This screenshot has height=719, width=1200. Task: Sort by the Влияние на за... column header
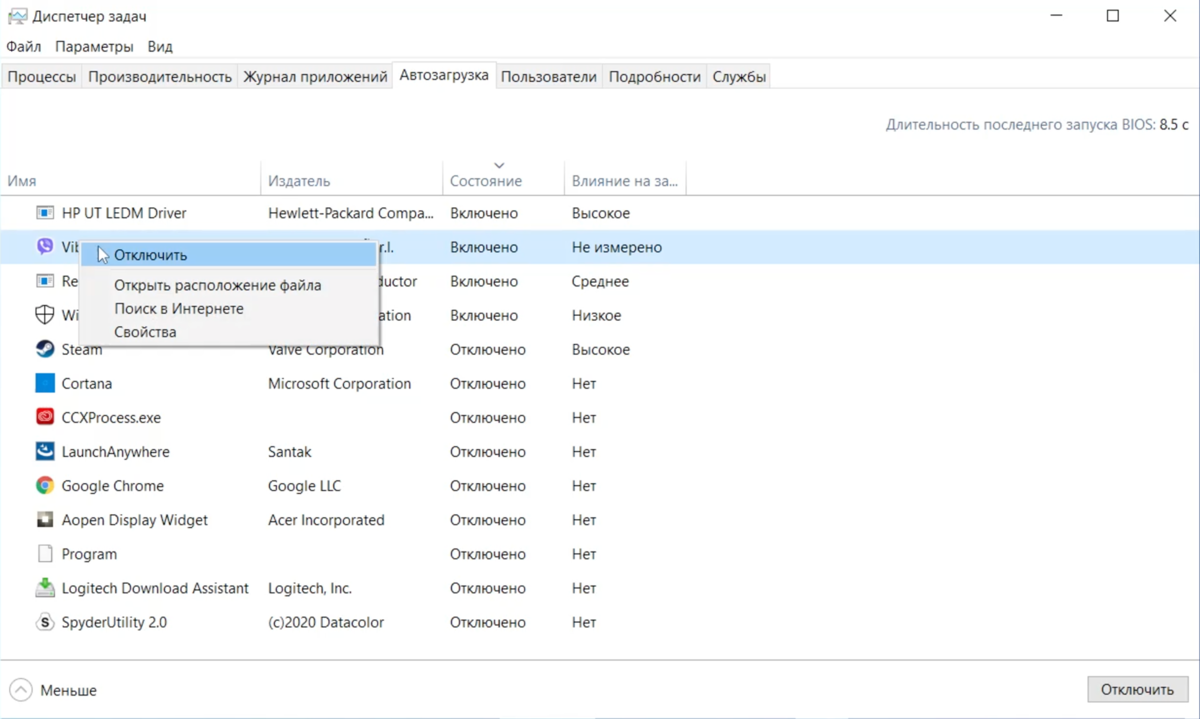pos(625,181)
